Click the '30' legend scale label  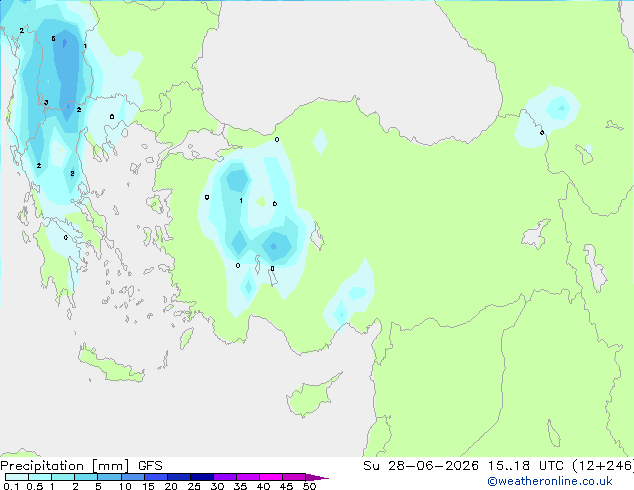coord(217,486)
